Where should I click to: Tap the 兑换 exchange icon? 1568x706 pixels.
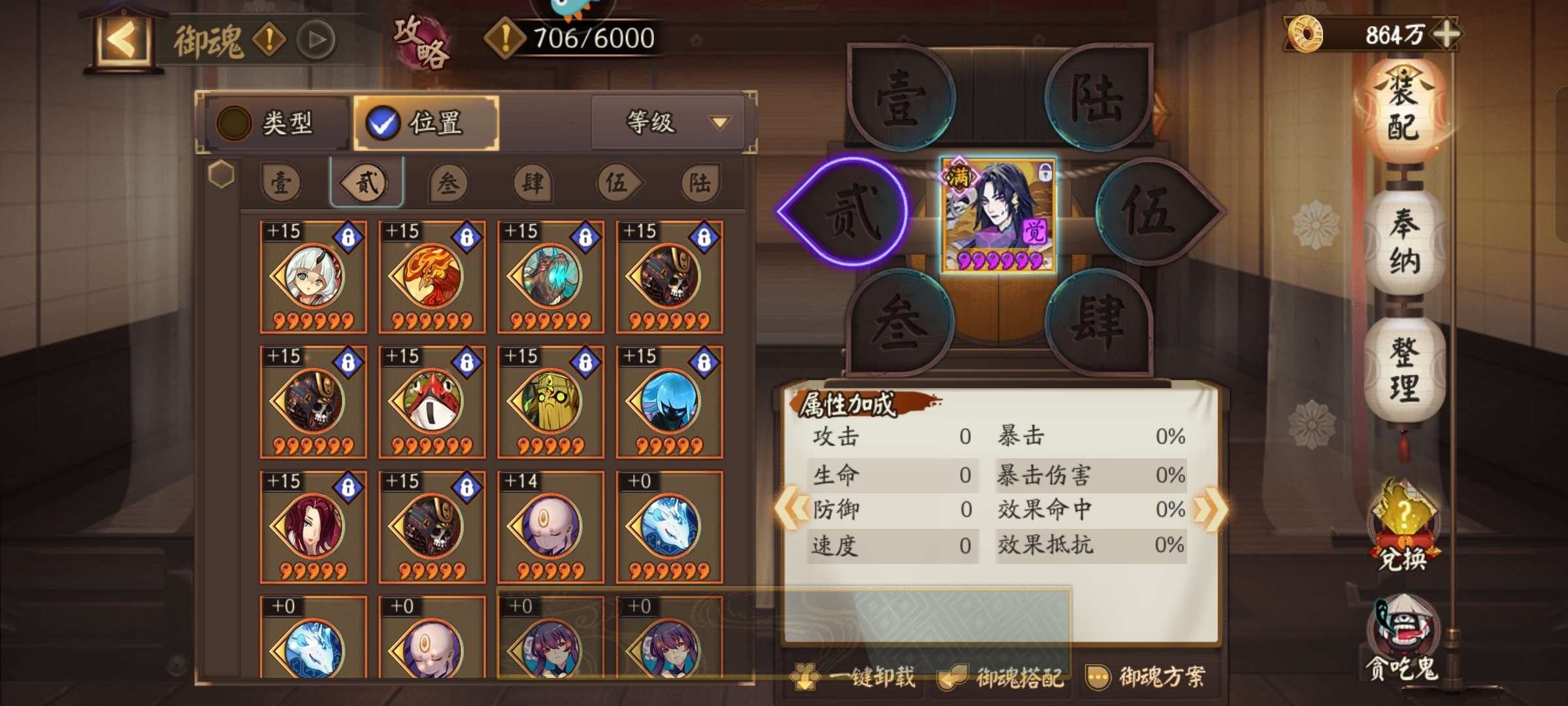[1403, 528]
